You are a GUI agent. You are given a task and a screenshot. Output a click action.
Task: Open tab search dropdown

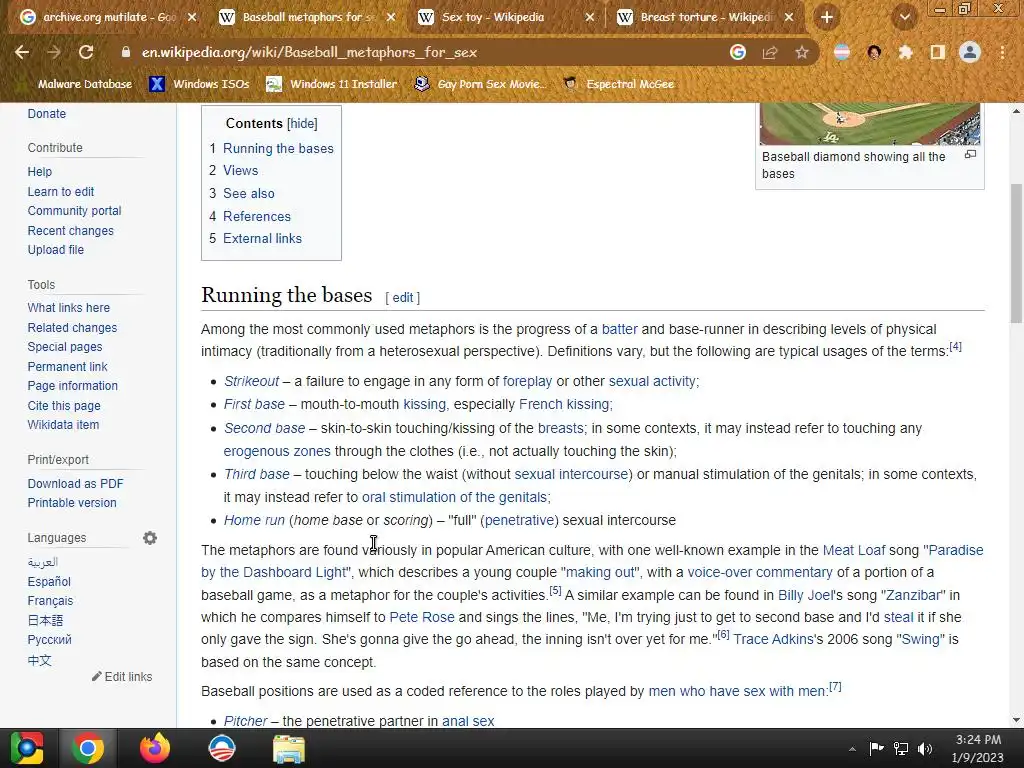[x=905, y=18]
